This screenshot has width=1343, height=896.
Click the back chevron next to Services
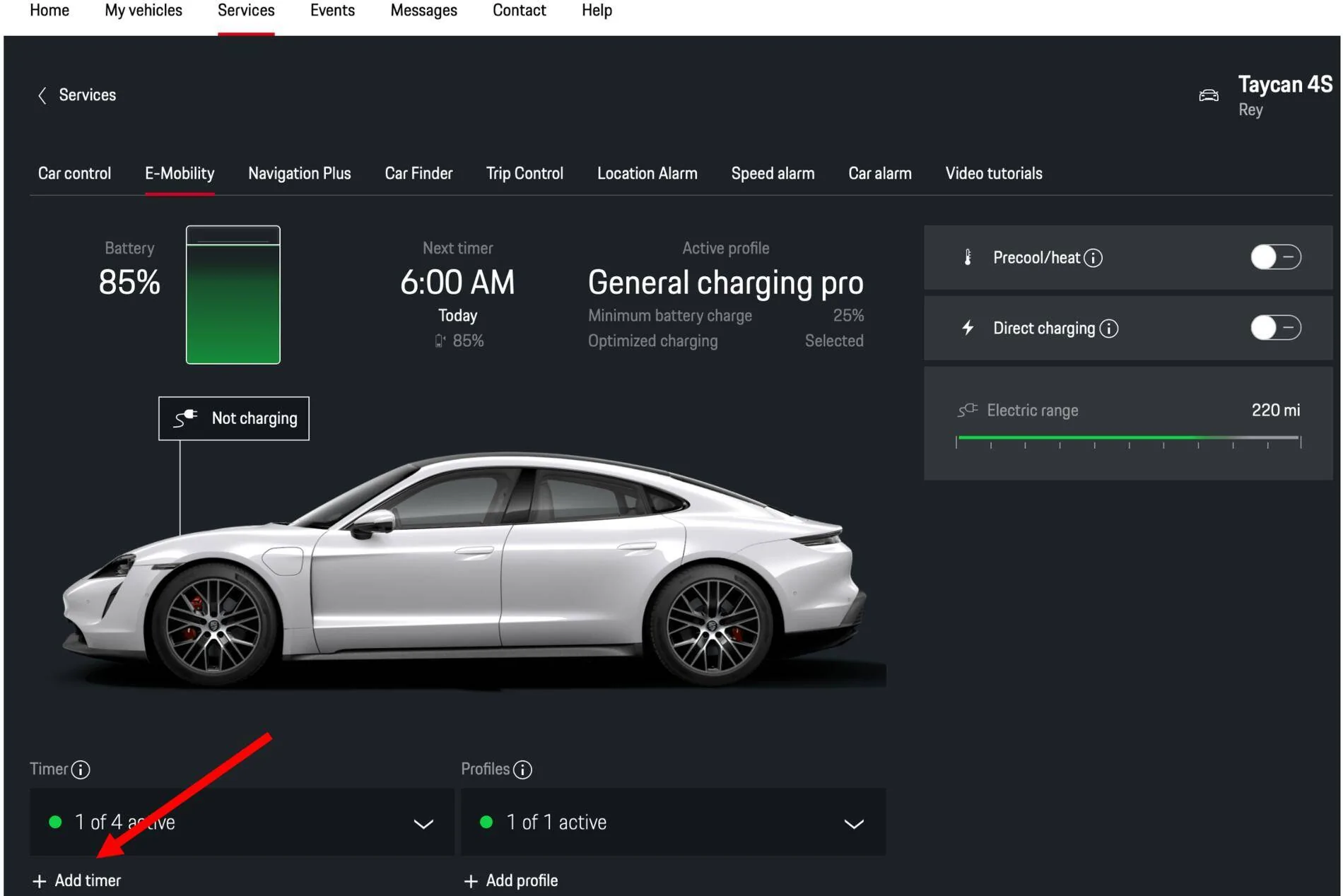42,95
